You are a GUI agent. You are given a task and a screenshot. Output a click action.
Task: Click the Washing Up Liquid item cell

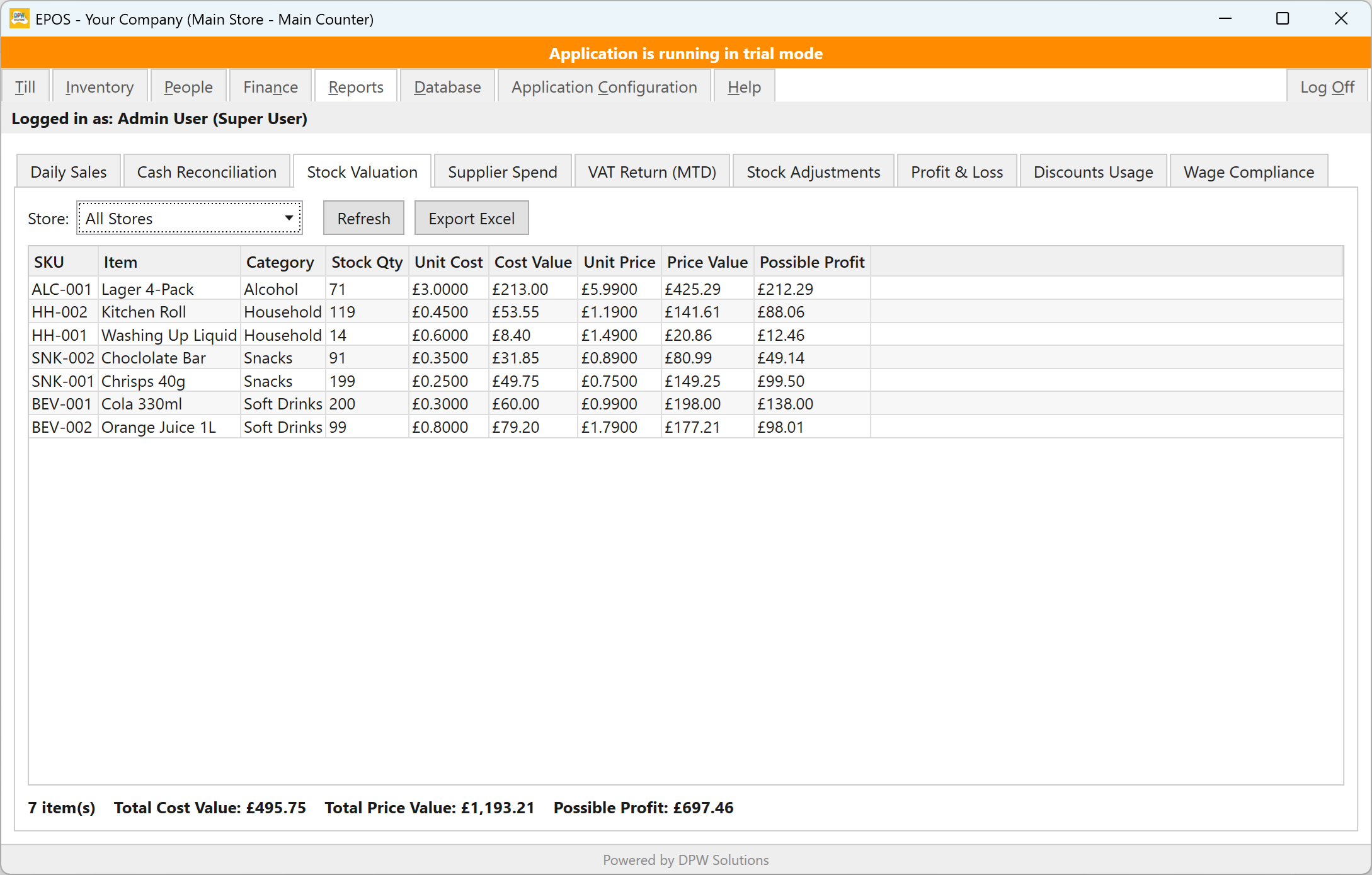[169, 335]
